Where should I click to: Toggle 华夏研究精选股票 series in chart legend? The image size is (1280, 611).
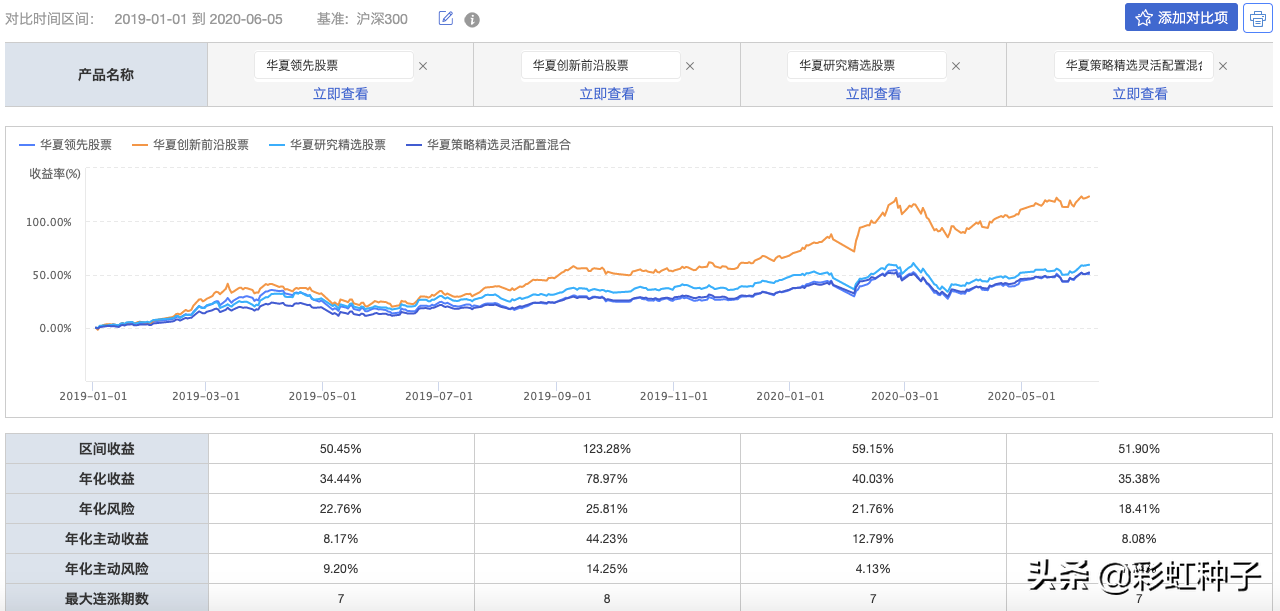327,144
